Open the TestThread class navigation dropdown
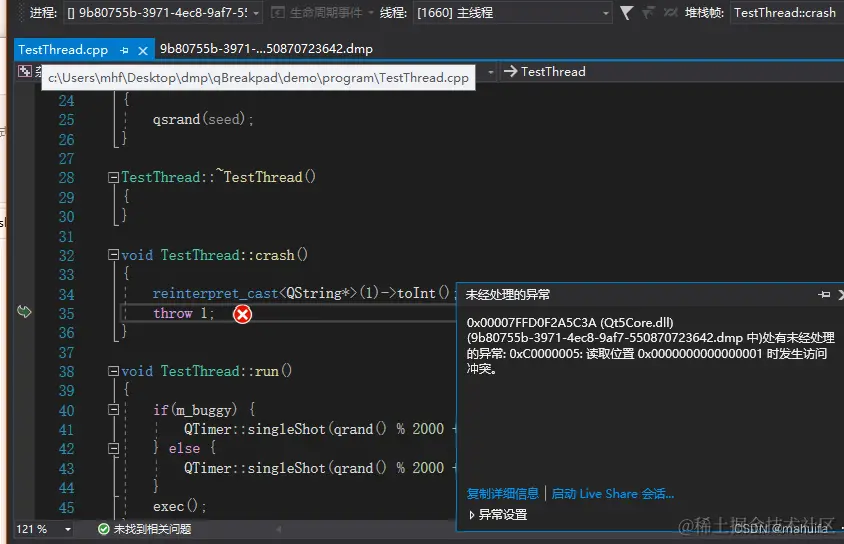 (672, 72)
